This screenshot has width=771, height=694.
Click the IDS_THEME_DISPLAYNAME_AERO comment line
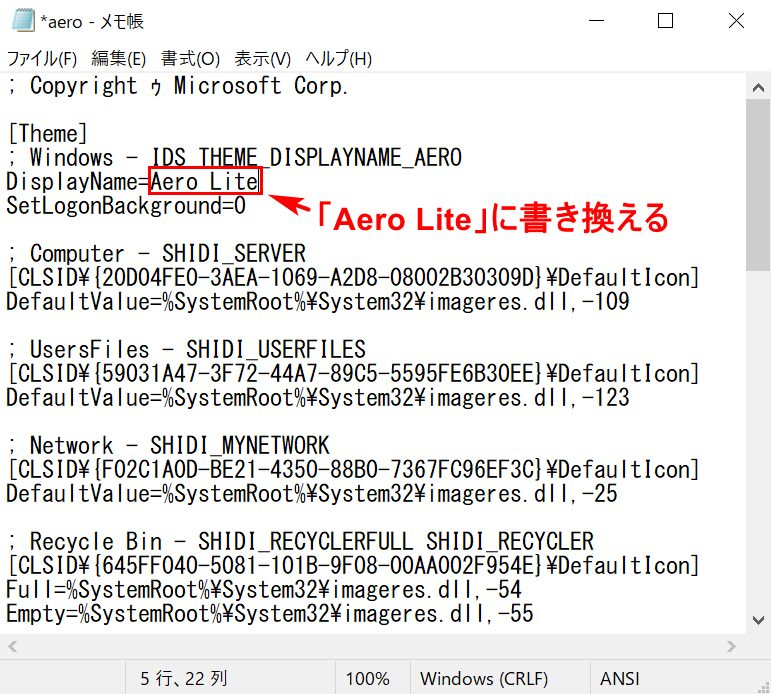(x=235, y=158)
